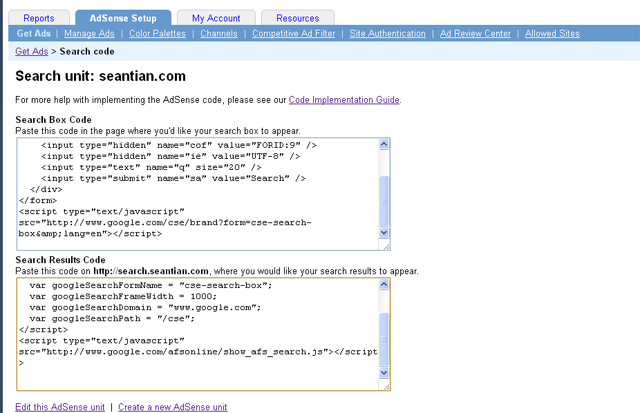Screen dimensions: 640x413
Task: Open Channels section
Action: 219,33
